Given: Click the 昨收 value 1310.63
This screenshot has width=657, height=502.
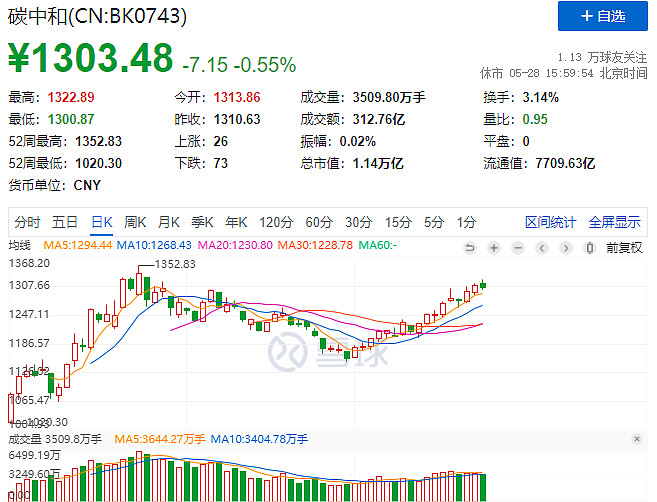Looking at the screenshot, I should (237, 119).
